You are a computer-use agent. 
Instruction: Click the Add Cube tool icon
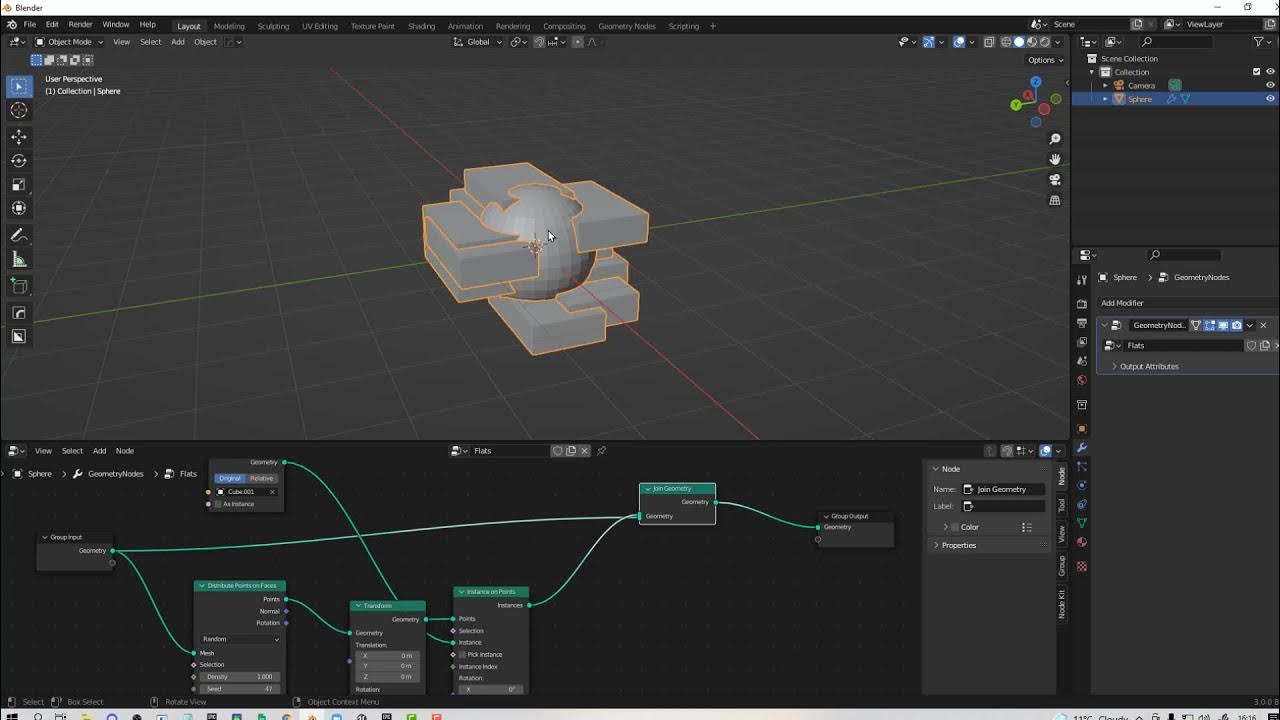click(18, 287)
